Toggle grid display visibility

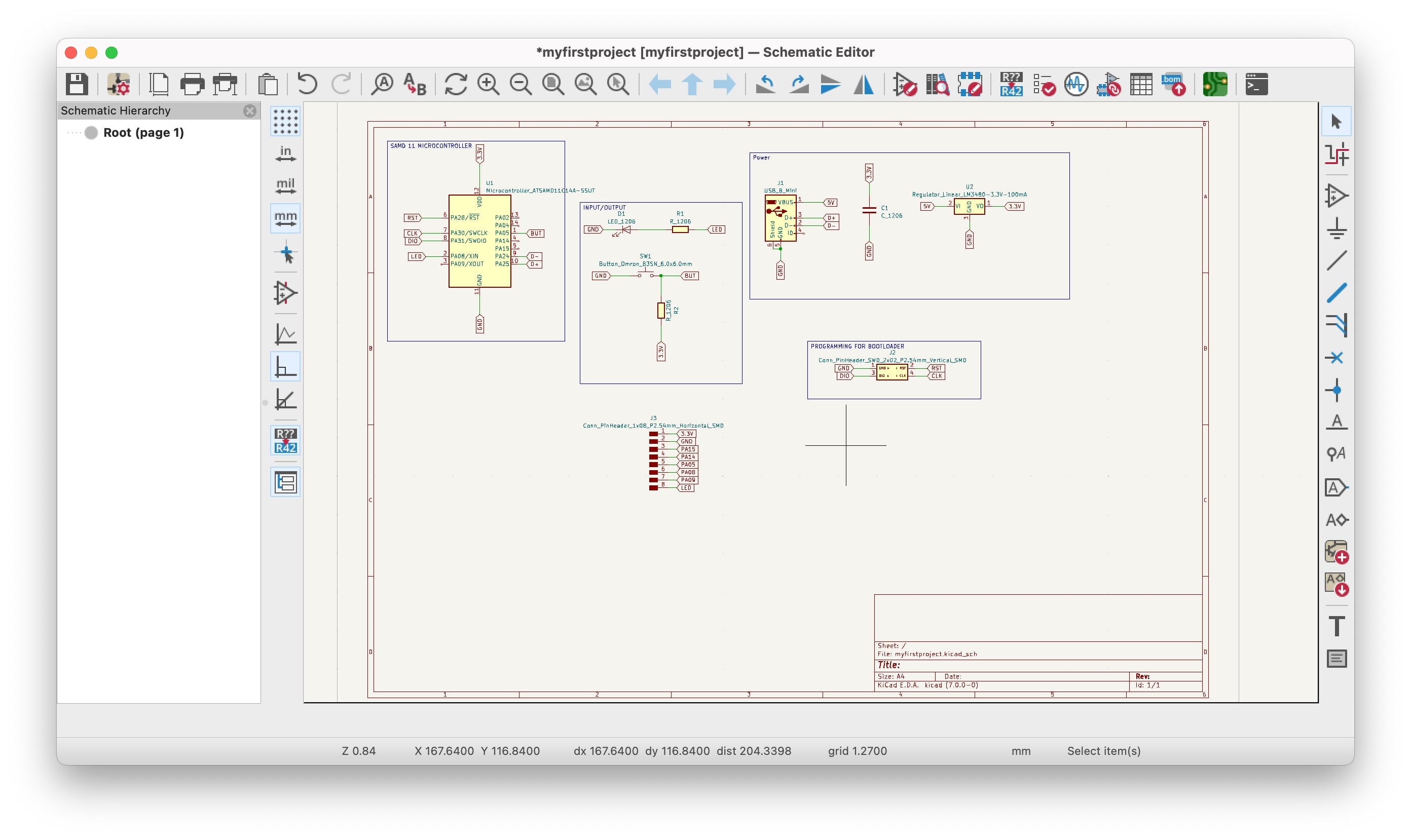[285, 121]
